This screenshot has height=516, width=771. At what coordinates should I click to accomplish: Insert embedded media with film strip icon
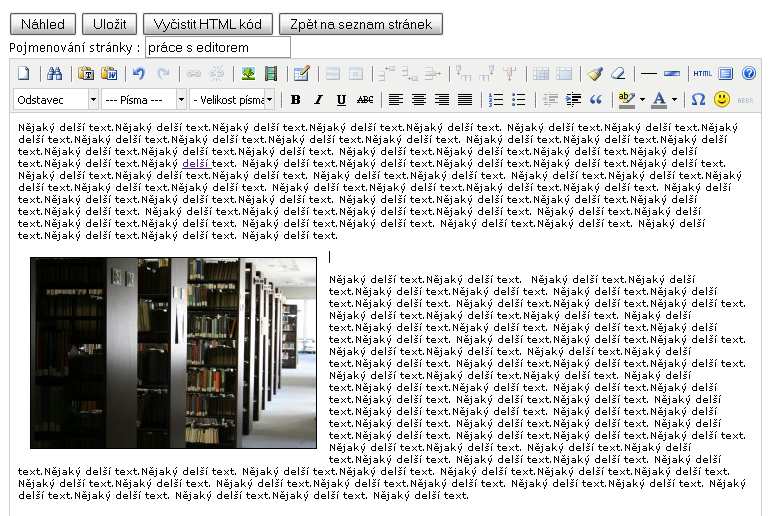[x=271, y=74]
